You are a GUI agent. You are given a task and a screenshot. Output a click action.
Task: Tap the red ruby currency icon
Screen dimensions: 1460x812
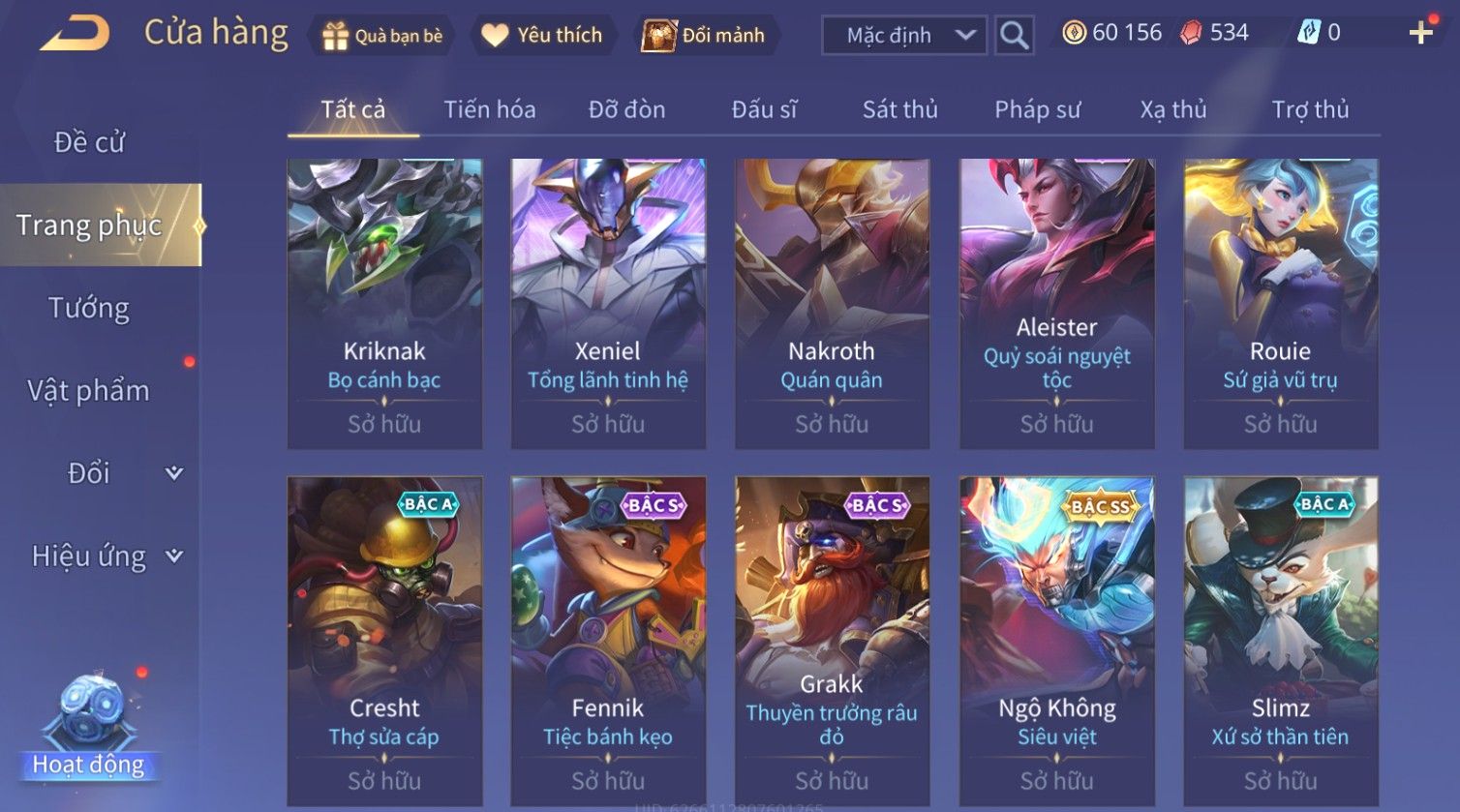tap(1191, 33)
